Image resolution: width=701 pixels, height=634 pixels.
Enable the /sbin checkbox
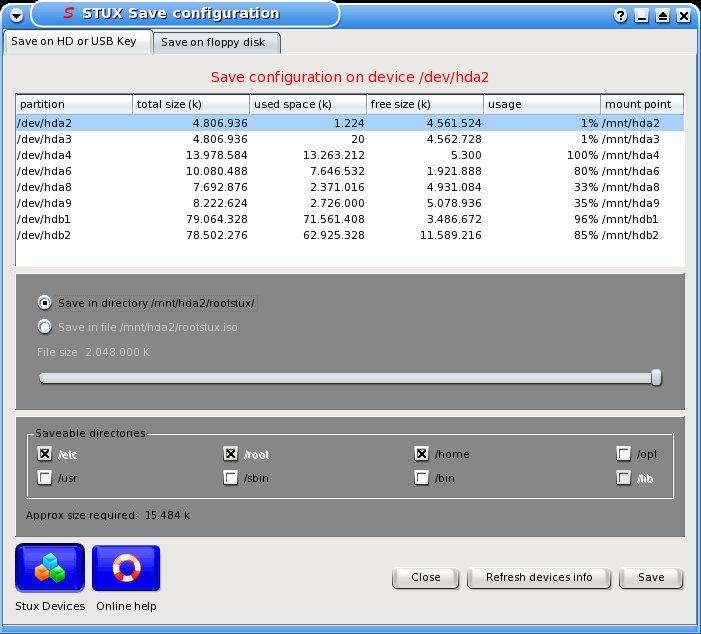pos(230,478)
